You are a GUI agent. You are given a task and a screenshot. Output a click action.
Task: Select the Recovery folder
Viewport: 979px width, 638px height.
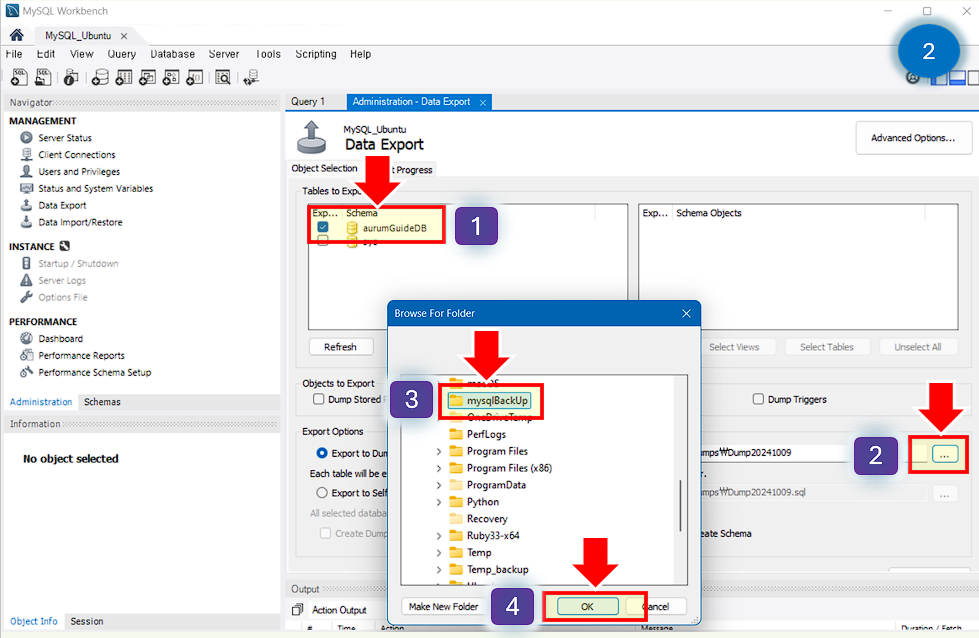(x=479, y=519)
